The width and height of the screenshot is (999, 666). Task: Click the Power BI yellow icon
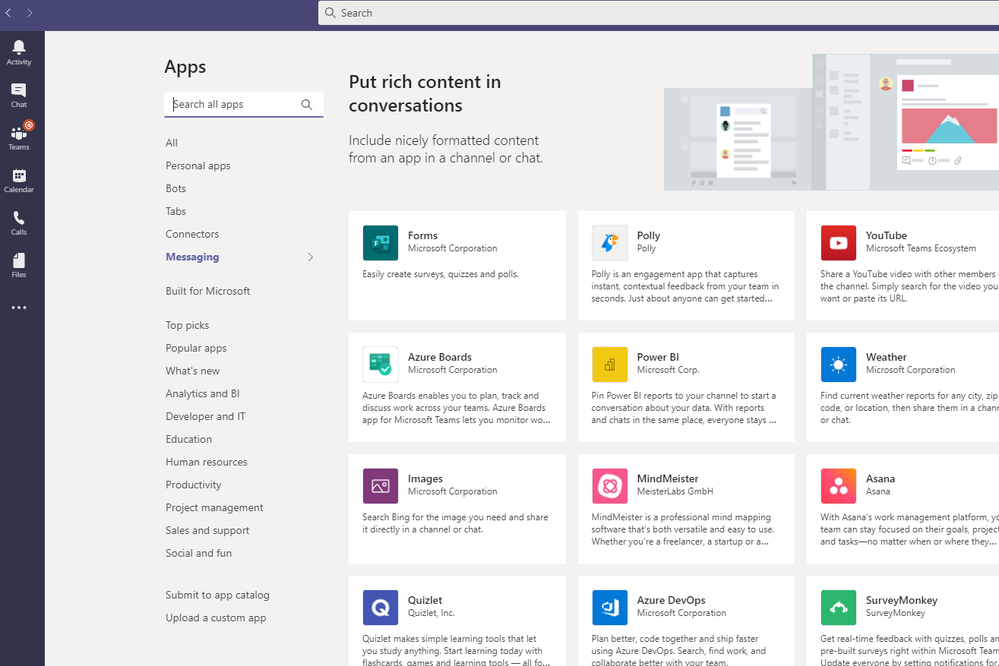point(610,365)
